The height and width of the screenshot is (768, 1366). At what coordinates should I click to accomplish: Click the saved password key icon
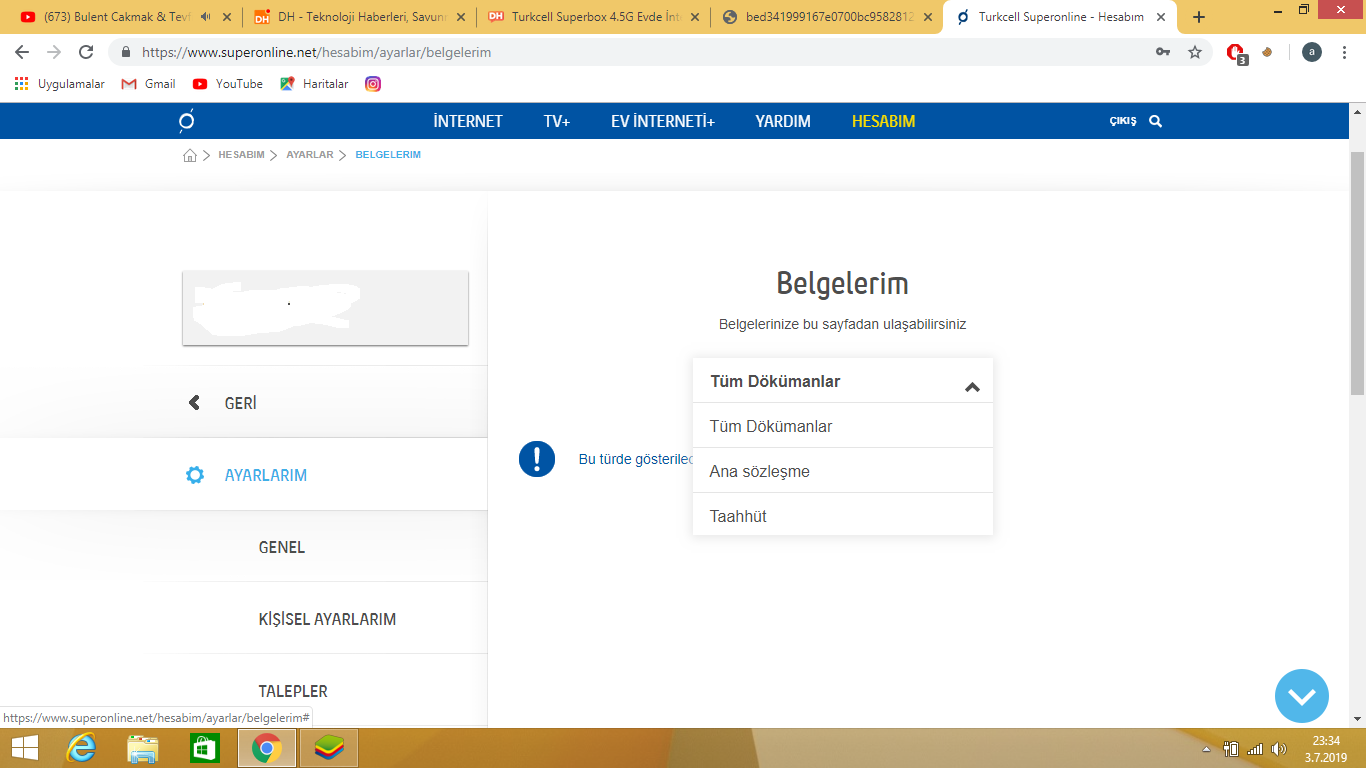[x=1163, y=52]
